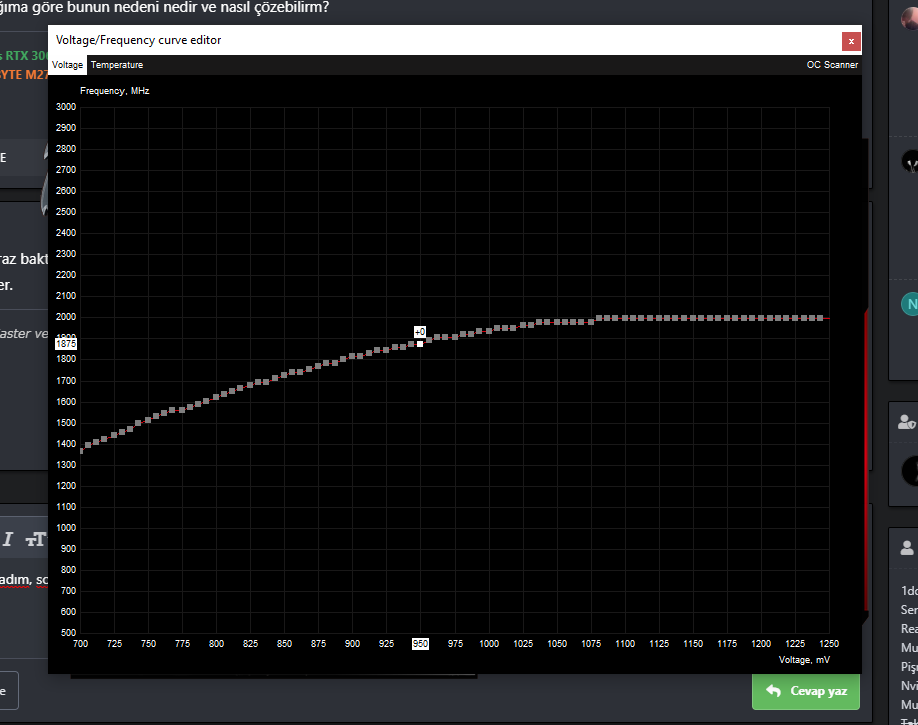Launch the OC Scanner
Image resolution: width=918 pixels, height=725 pixels.
coord(832,65)
